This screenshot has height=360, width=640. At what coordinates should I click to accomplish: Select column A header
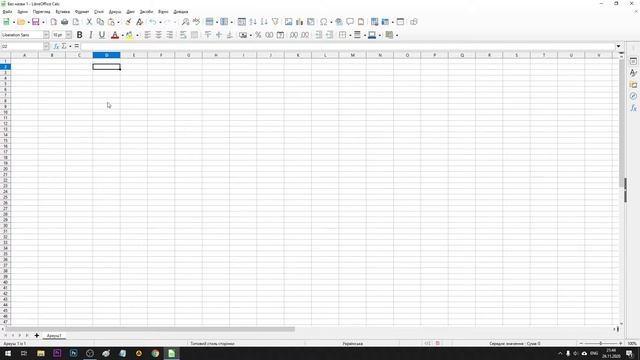point(24,55)
